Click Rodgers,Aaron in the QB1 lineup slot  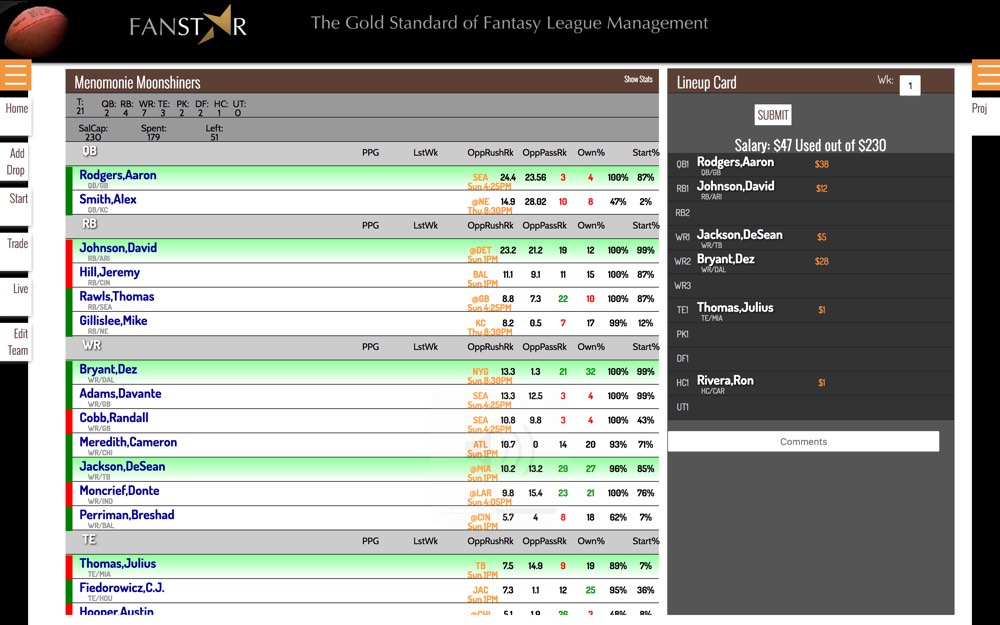click(x=735, y=162)
